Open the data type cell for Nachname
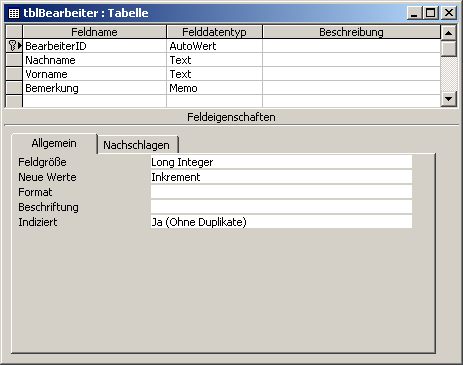 pyautogui.click(x=214, y=60)
